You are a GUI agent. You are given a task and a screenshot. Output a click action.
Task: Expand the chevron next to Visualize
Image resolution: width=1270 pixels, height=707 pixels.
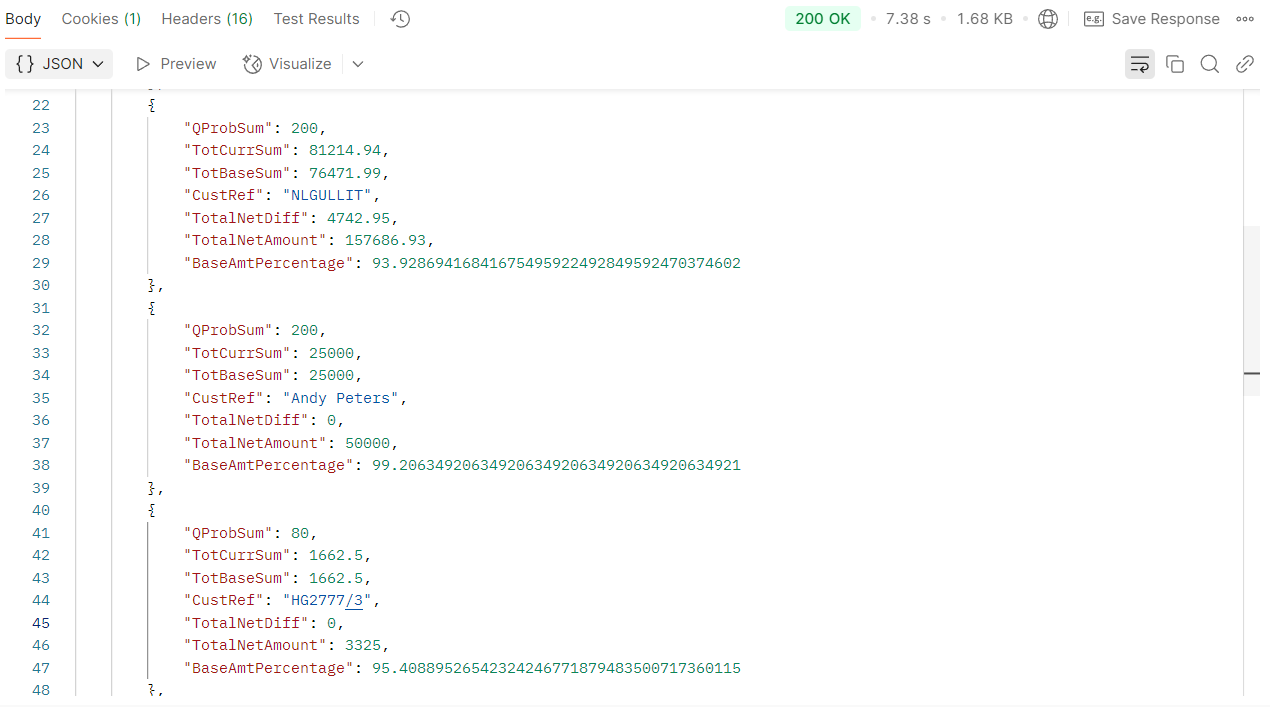(358, 64)
